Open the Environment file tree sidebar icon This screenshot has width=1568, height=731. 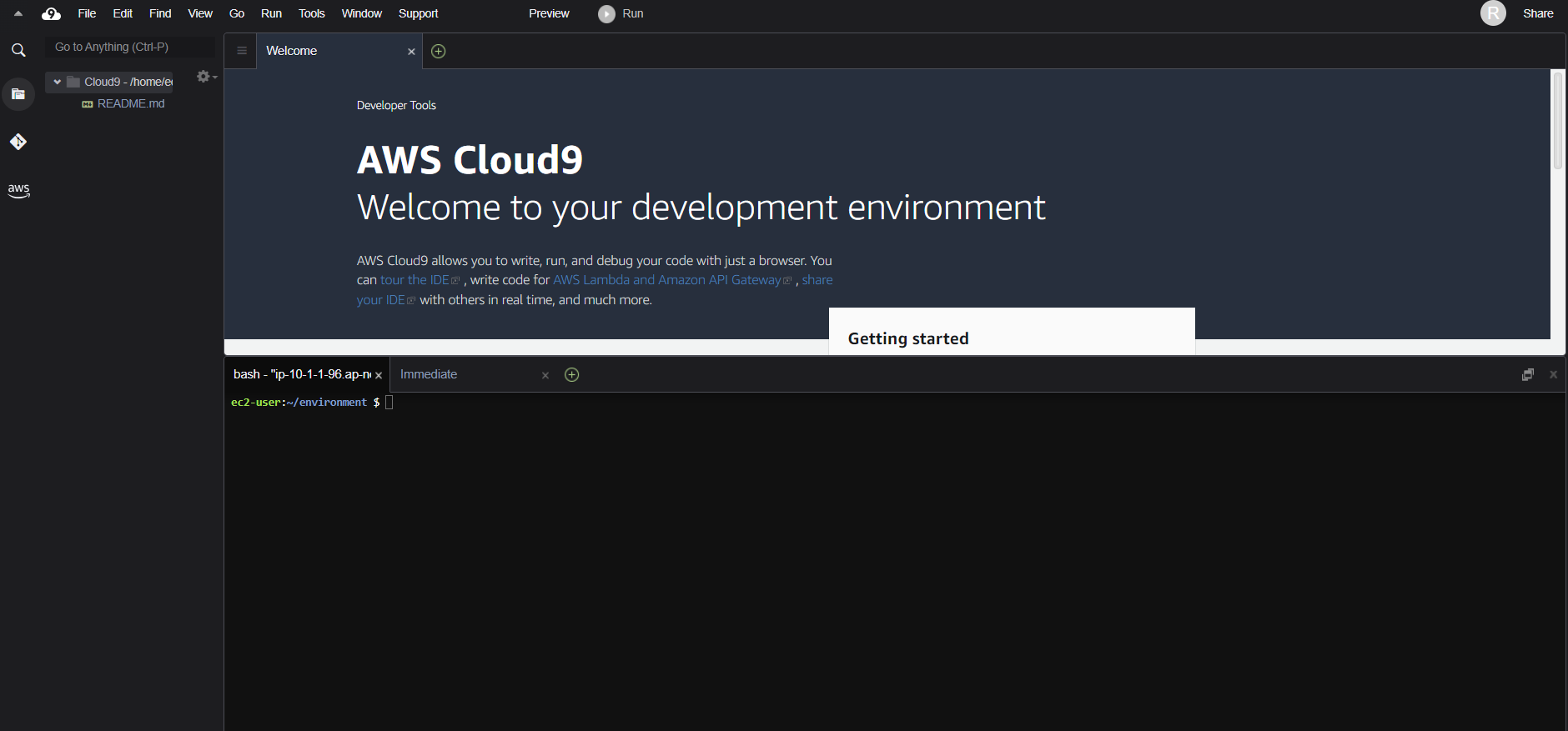click(x=18, y=94)
